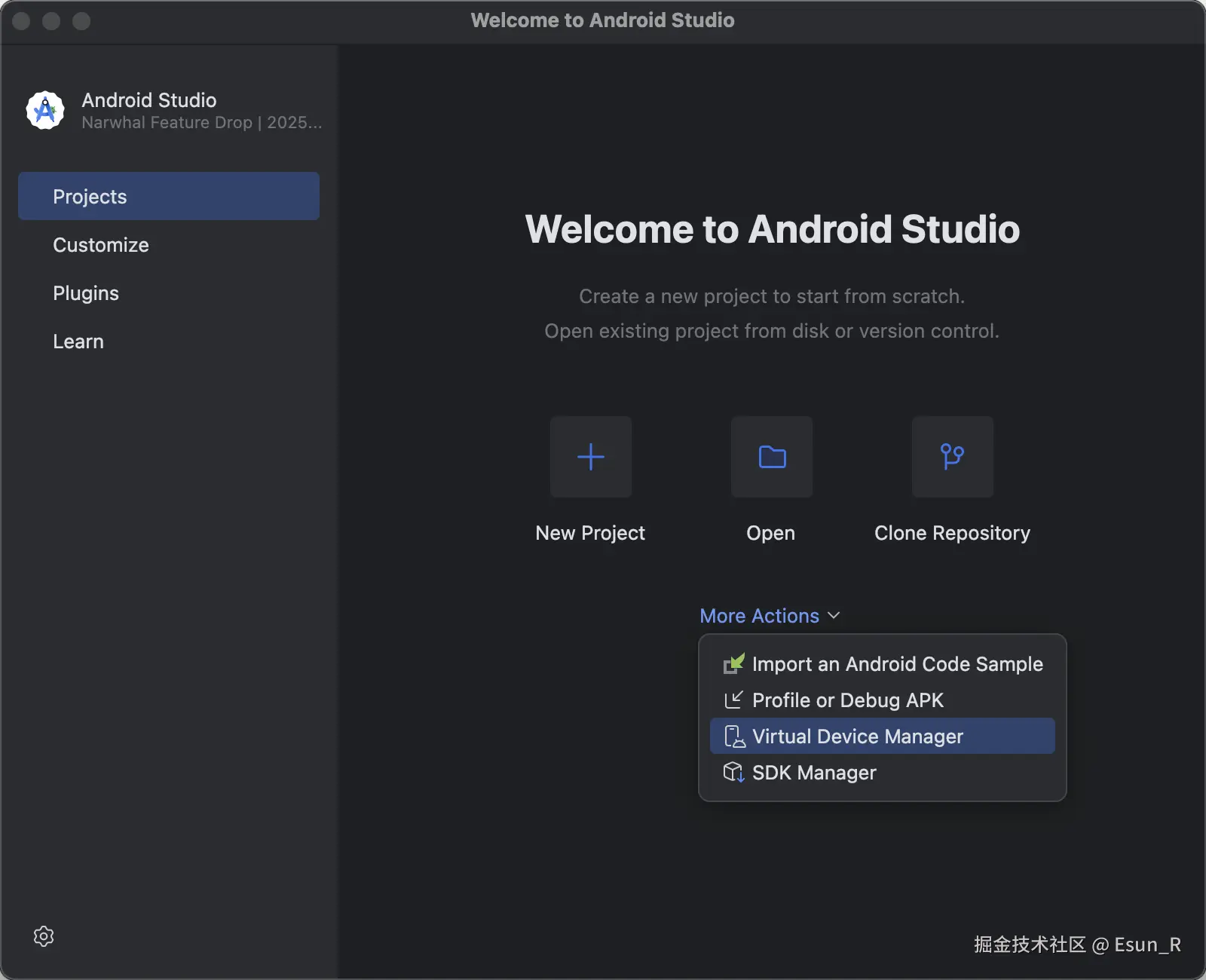Click the Narwhal Feature Drop version text
The width and height of the screenshot is (1206, 980).
(x=202, y=122)
